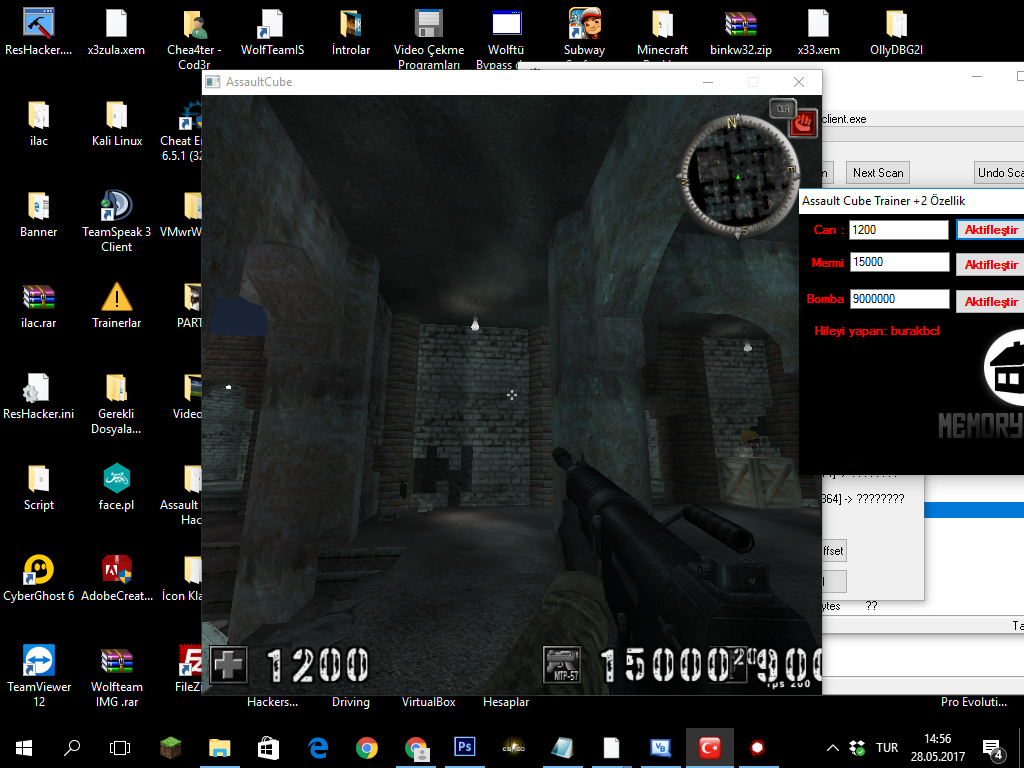This screenshot has width=1024, height=768.
Task: Open the Windows Start menu
Action: (24, 748)
